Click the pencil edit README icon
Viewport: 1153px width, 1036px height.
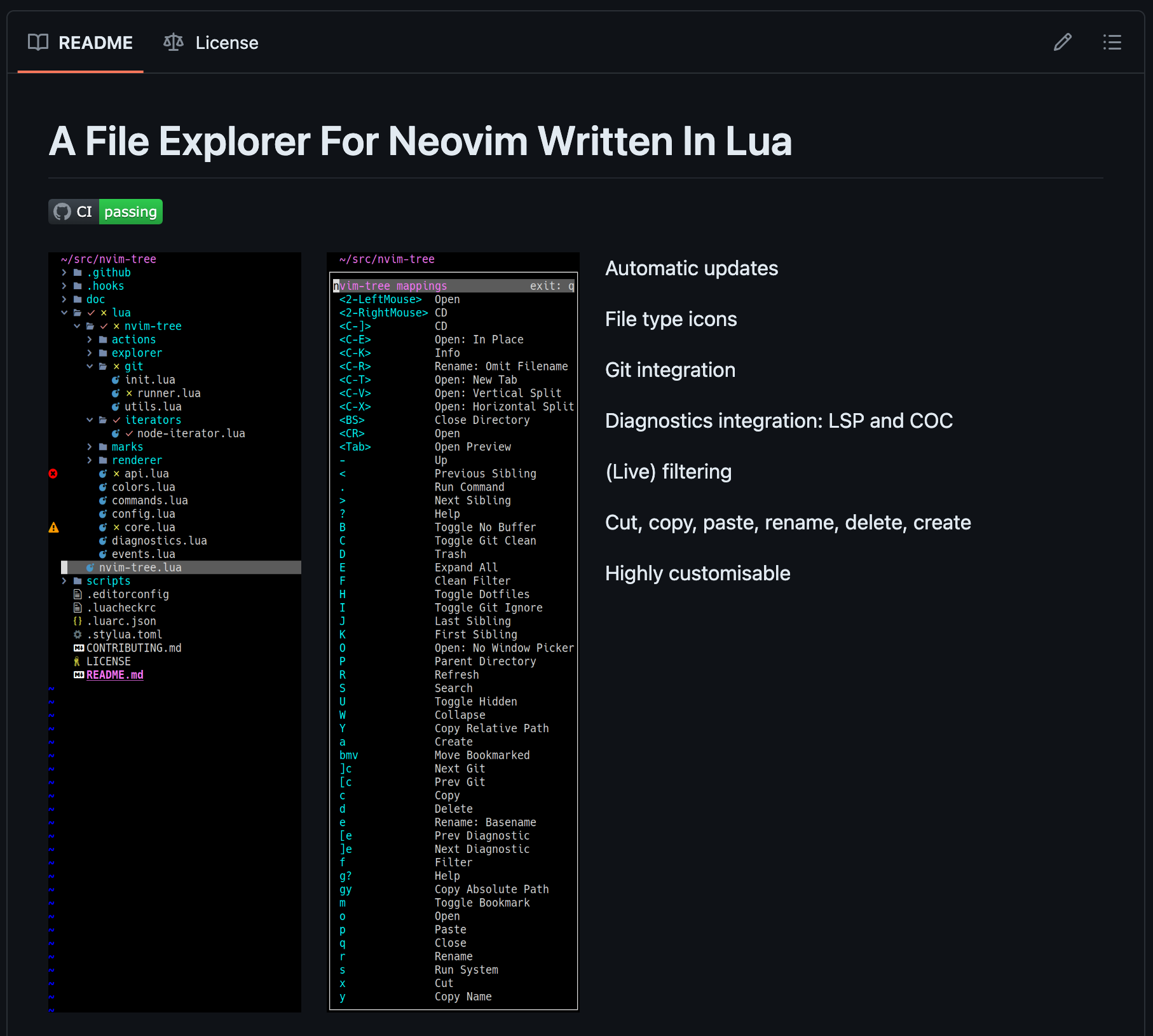[x=1062, y=43]
